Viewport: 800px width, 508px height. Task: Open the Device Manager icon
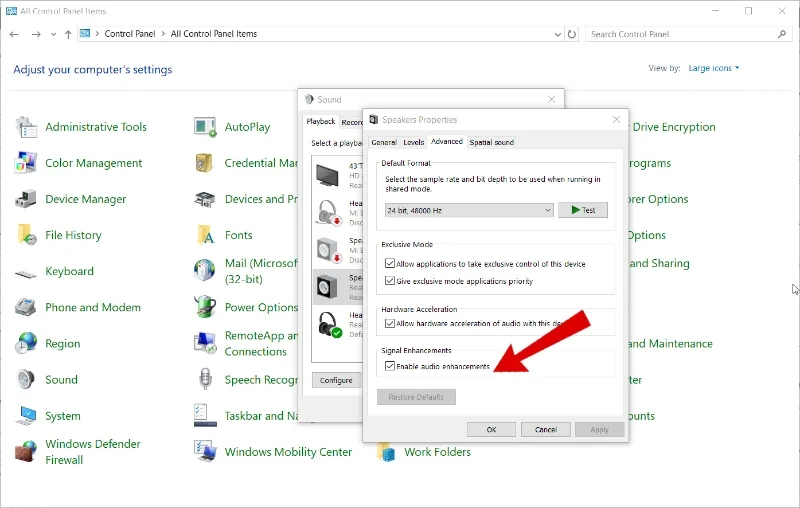(26, 199)
